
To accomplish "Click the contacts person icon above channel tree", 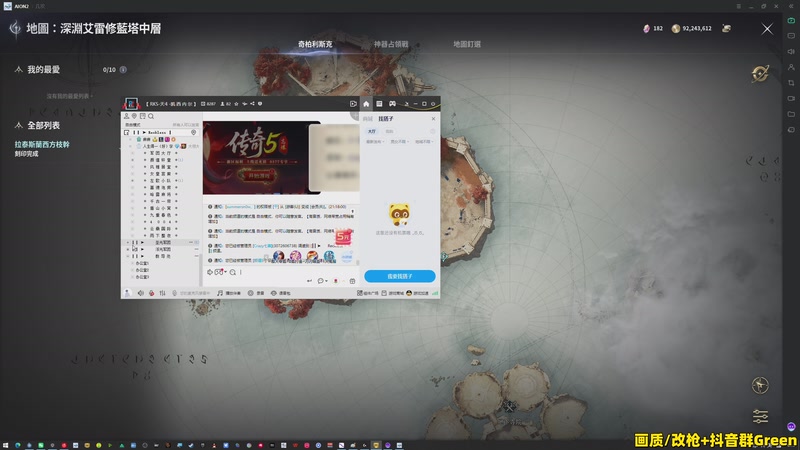I will (126, 116).
